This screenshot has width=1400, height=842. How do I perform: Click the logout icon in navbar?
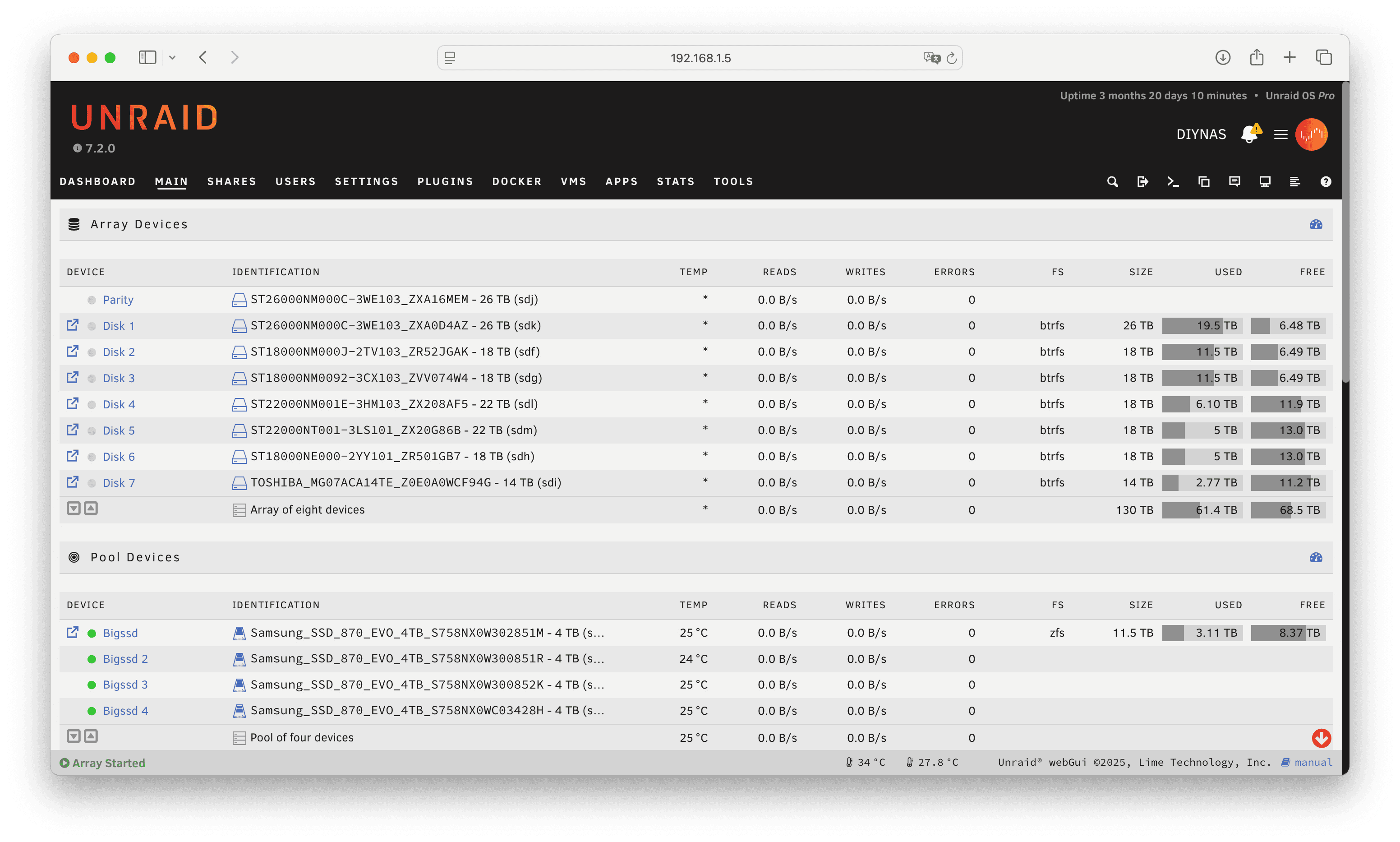click(1142, 181)
